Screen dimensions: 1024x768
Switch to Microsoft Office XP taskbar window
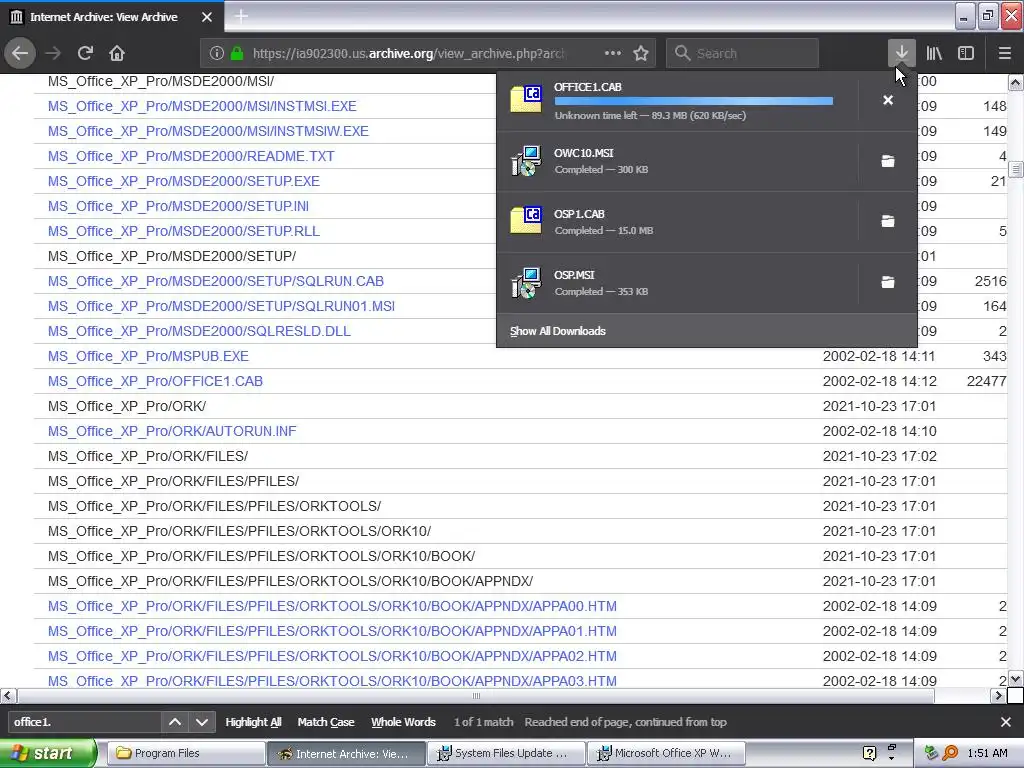pyautogui.click(x=666, y=753)
